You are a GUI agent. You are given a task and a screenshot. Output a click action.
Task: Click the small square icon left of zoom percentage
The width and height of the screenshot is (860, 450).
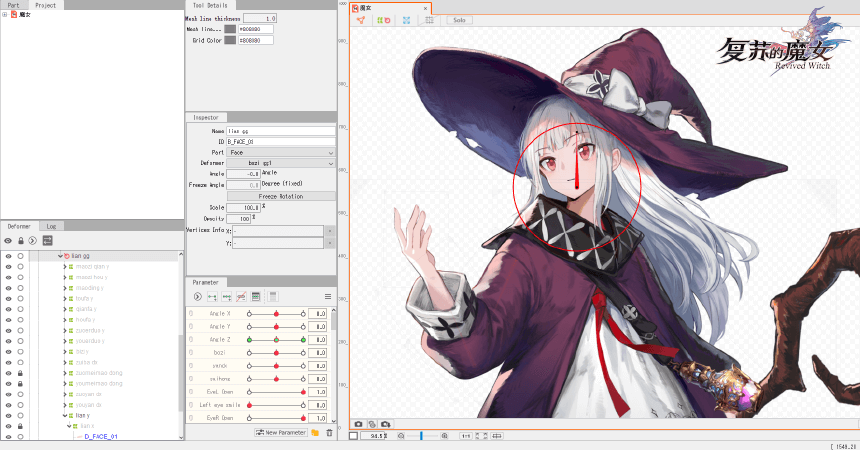click(x=354, y=436)
